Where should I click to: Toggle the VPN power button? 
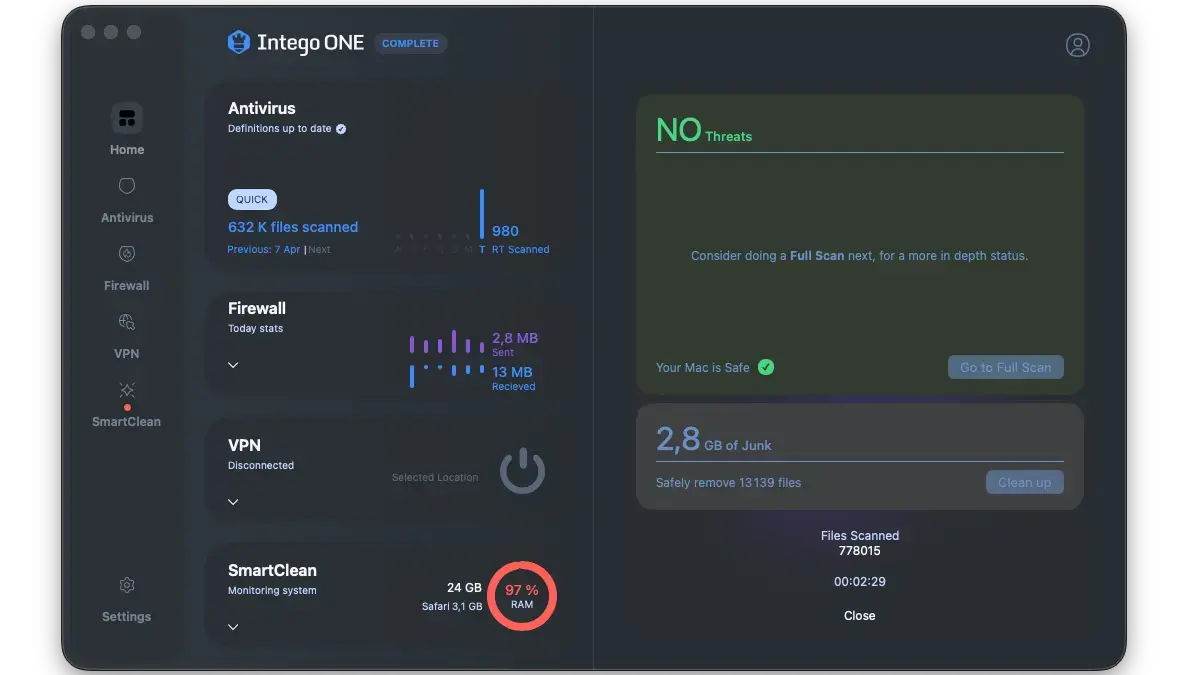(522, 470)
